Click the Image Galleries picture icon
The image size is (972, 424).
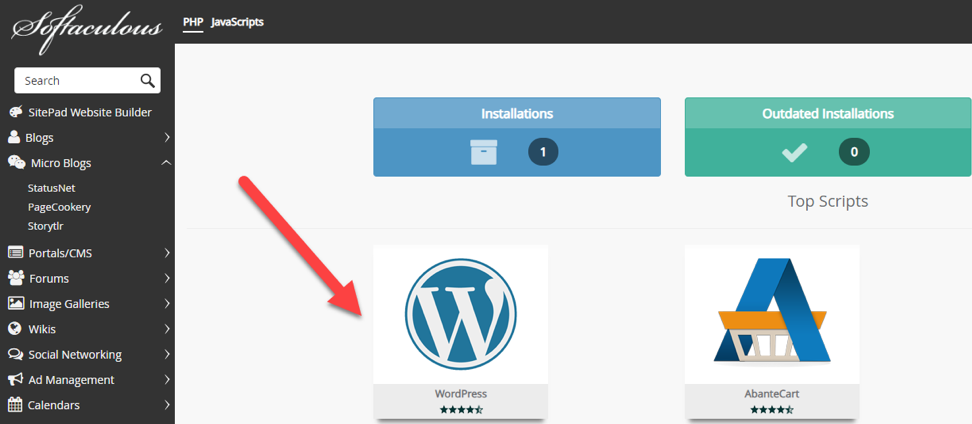[16, 303]
